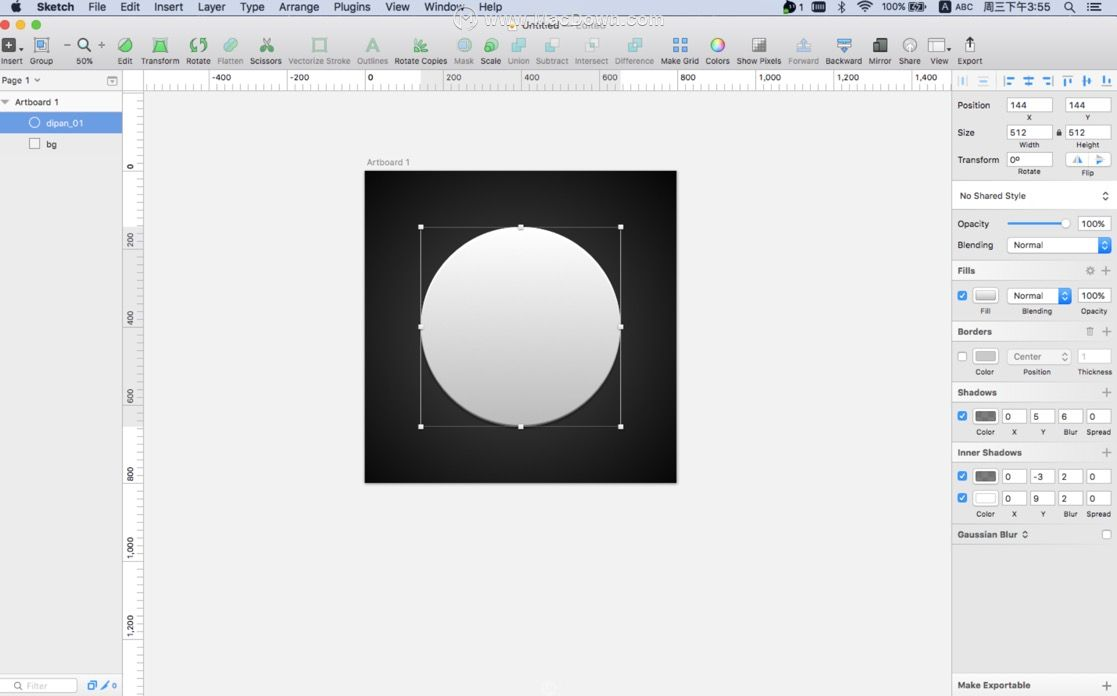Screen dimensions: 1117x696
Task: Click the Intersect boolean icon
Action: coord(591,46)
